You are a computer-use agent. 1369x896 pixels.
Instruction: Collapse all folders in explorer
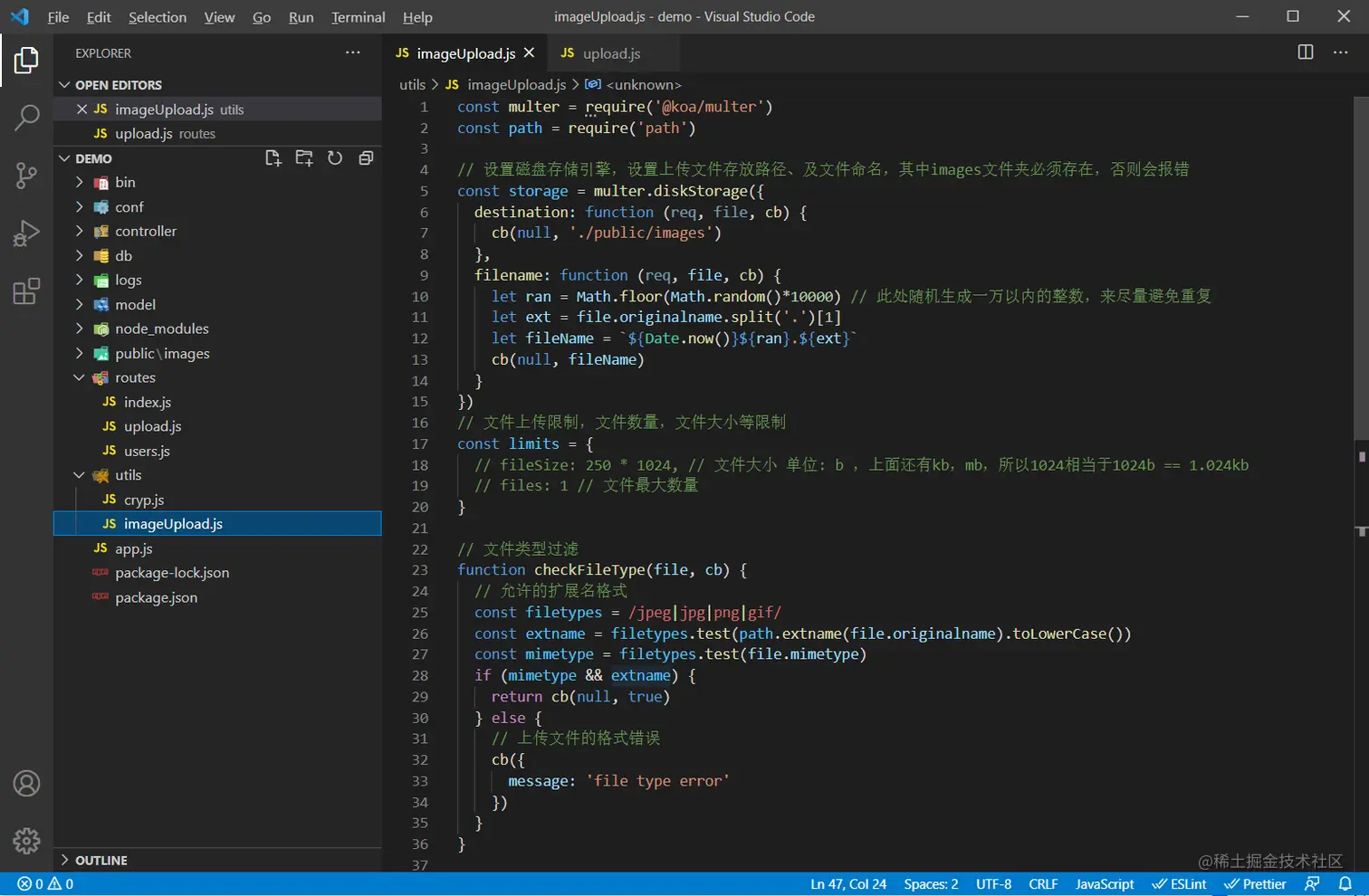coord(366,158)
